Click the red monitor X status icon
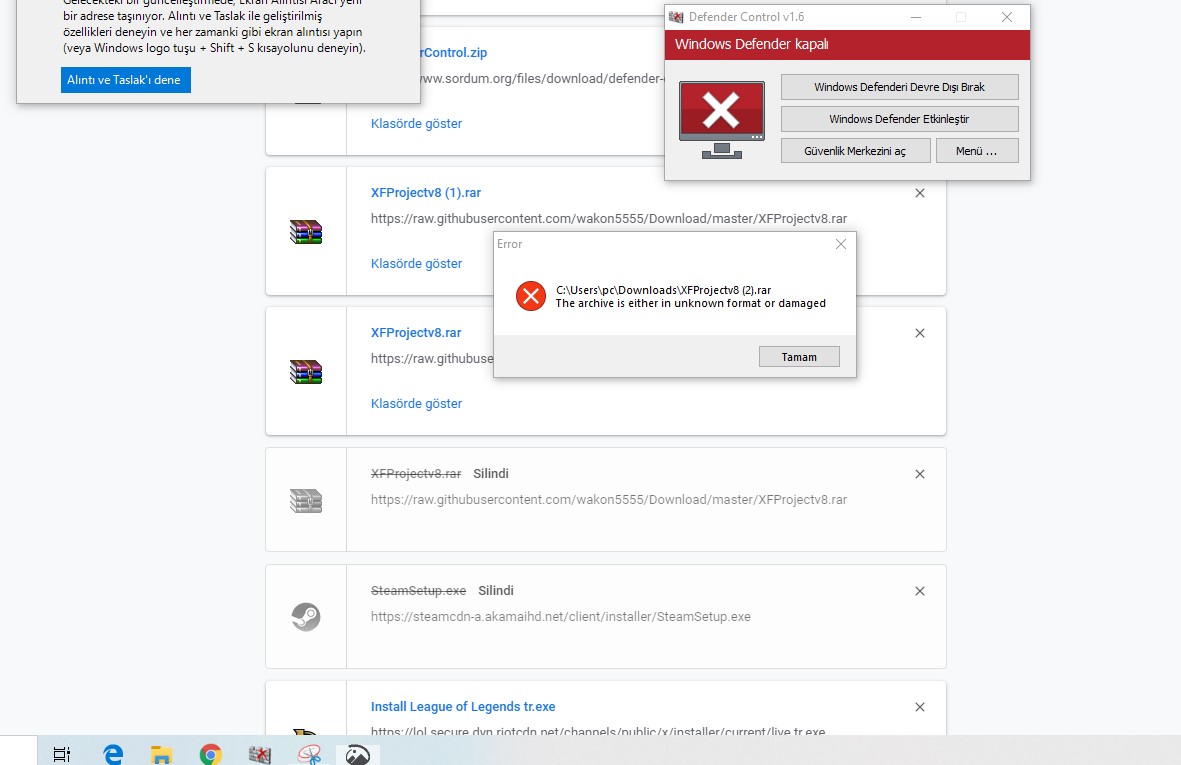The width and height of the screenshot is (1181, 765). (x=722, y=120)
